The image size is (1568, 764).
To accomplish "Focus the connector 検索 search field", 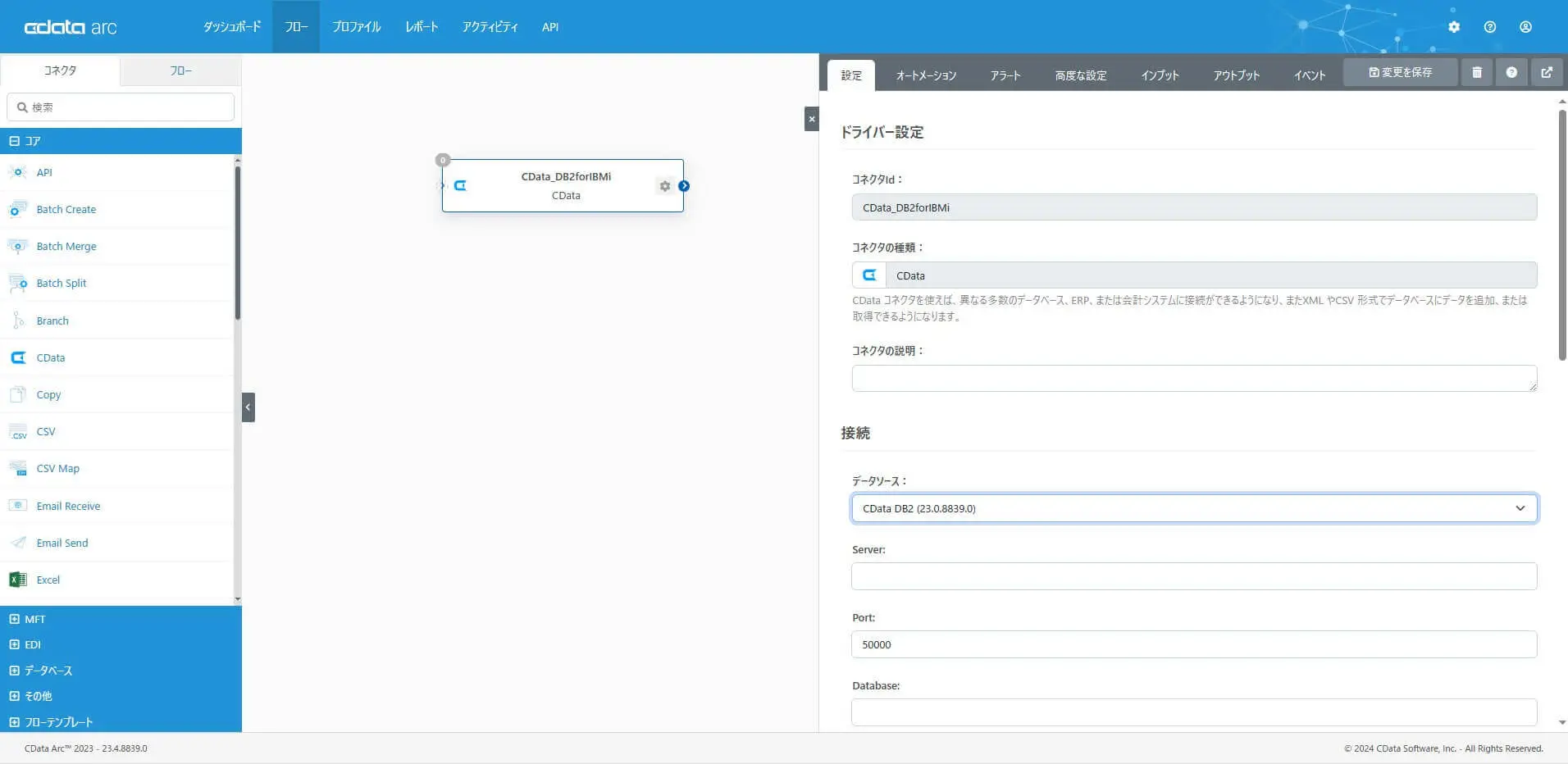I will [121, 107].
